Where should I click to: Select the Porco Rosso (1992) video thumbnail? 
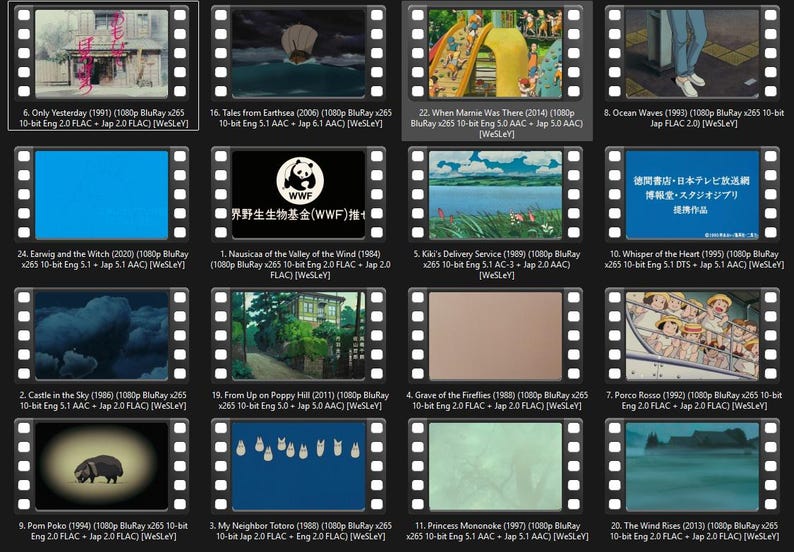692,335
